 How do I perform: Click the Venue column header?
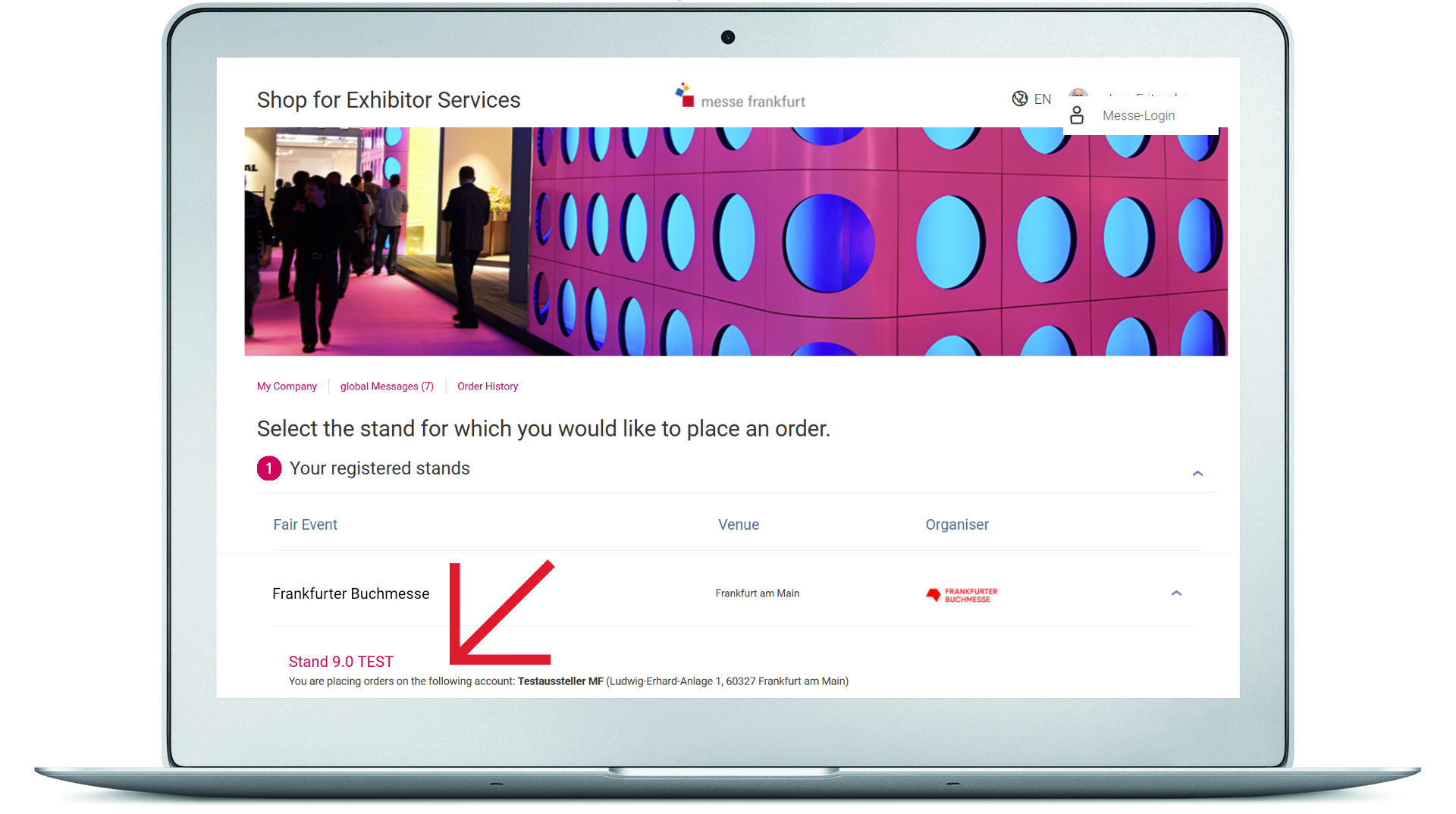[739, 524]
